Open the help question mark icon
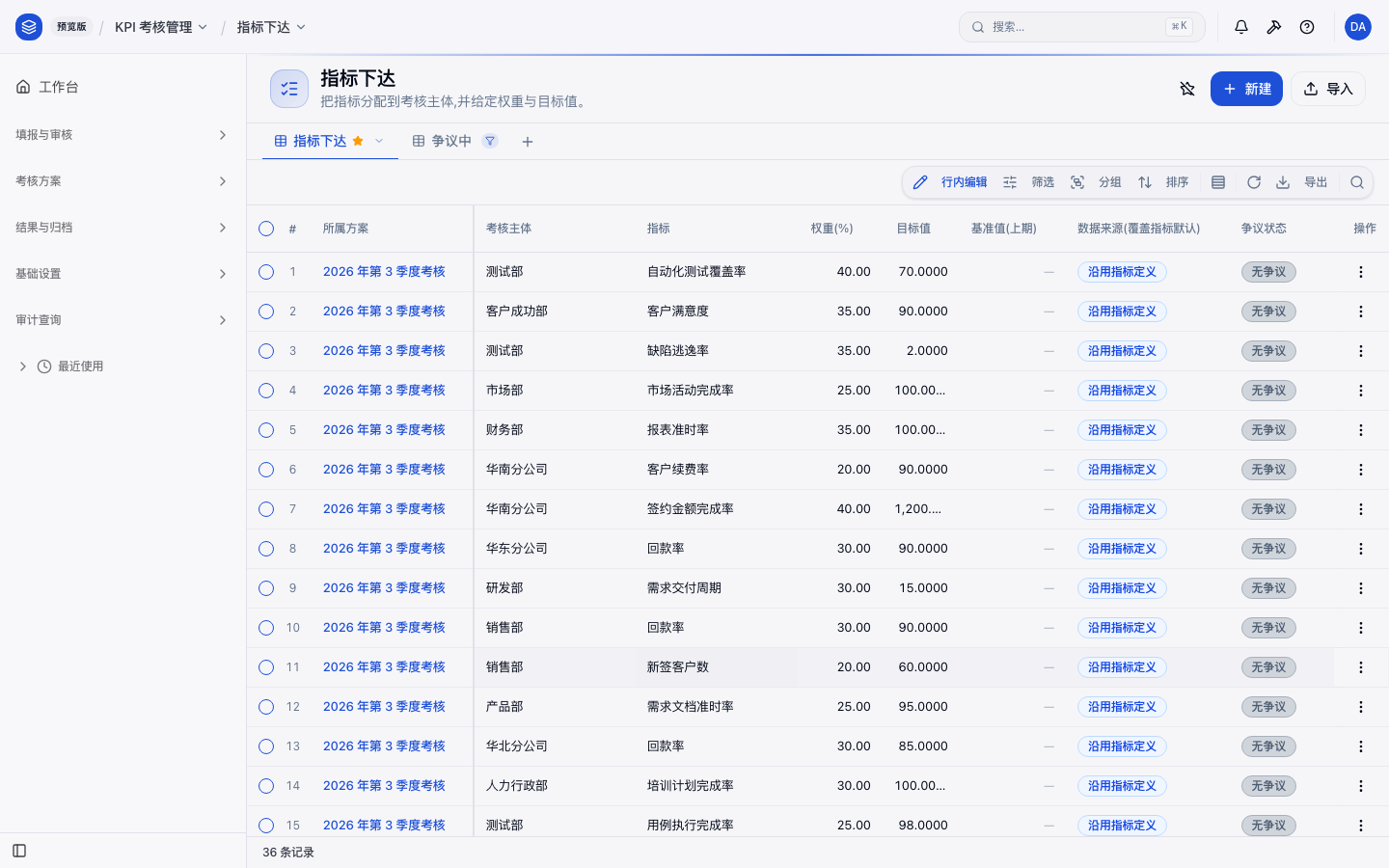The width and height of the screenshot is (1389, 868). (x=1307, y=27)
